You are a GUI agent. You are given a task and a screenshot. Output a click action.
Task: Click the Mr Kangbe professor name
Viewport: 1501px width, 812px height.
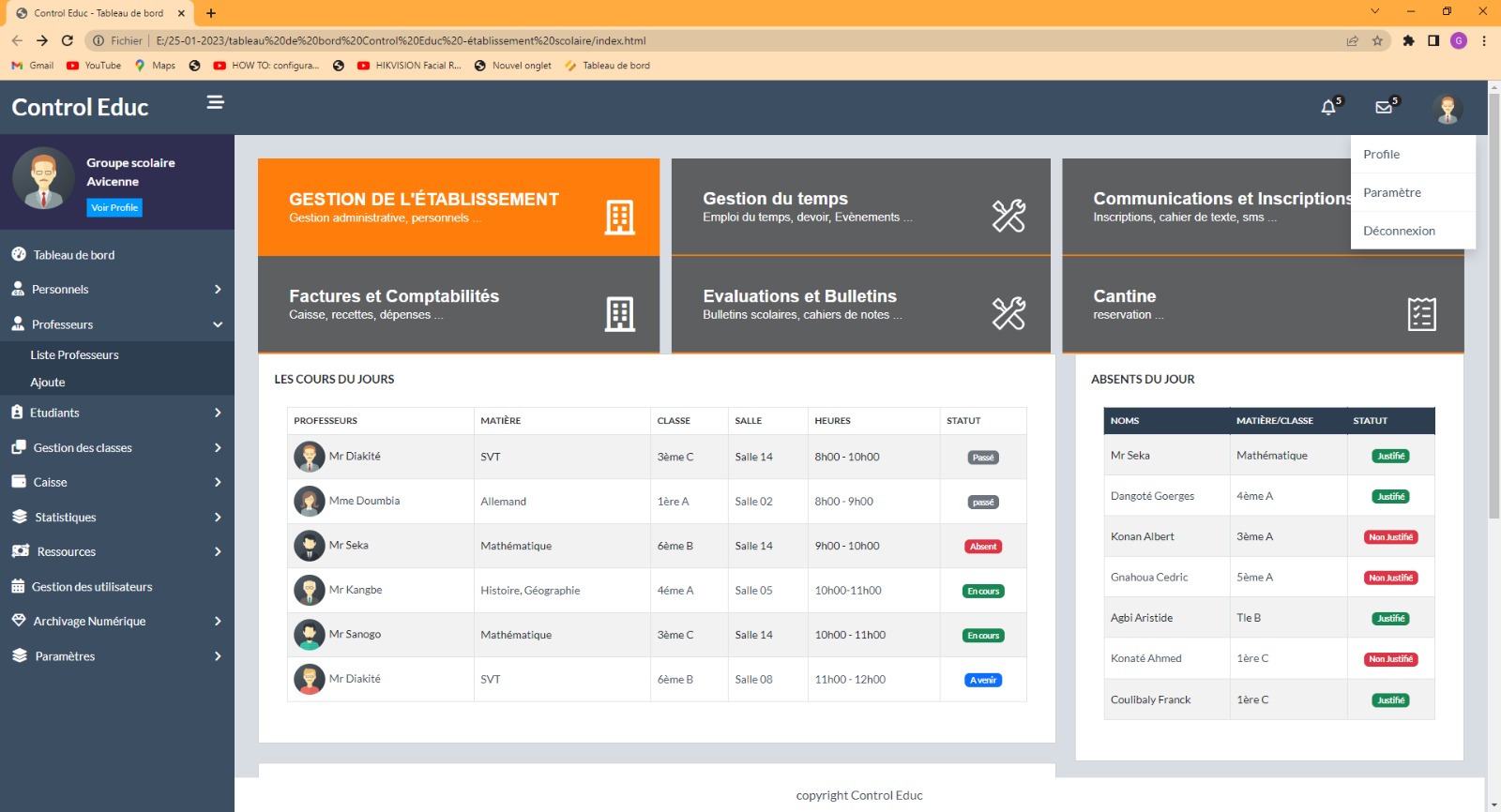point(356,590)
